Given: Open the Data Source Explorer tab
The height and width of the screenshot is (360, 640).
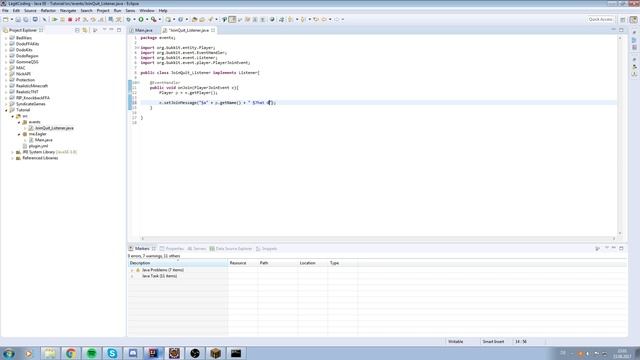Looking at the screenshot, I should pyautogui.click(x=231, y=249).
